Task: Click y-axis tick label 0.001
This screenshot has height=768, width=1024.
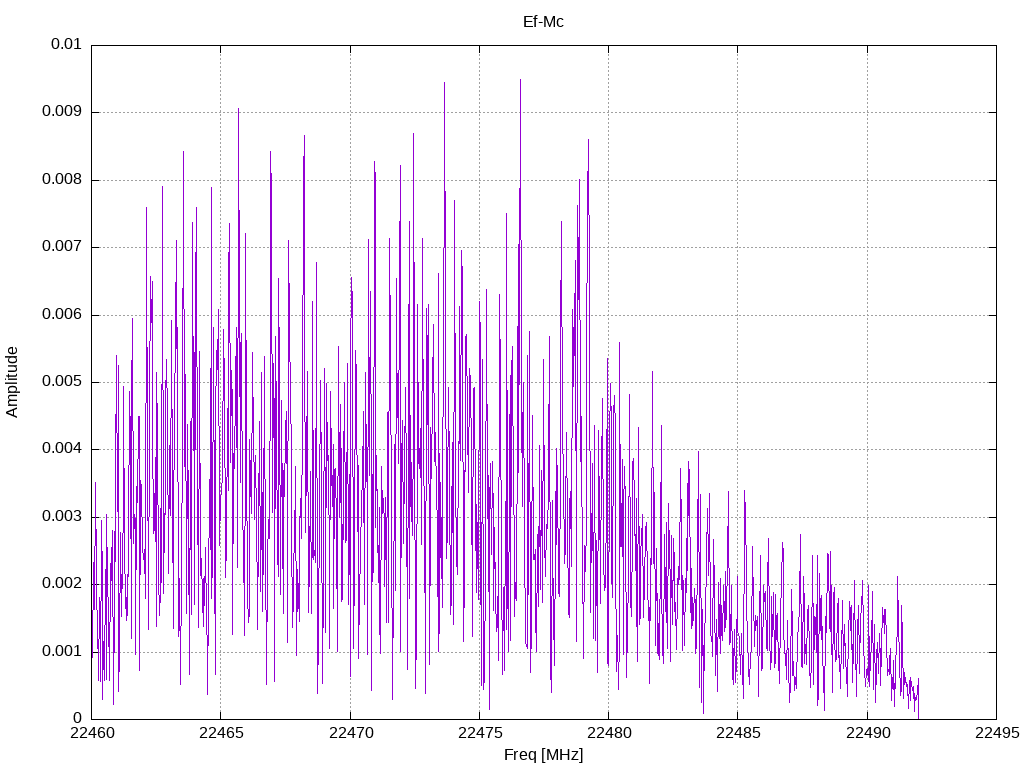Action: pos(62,651)
